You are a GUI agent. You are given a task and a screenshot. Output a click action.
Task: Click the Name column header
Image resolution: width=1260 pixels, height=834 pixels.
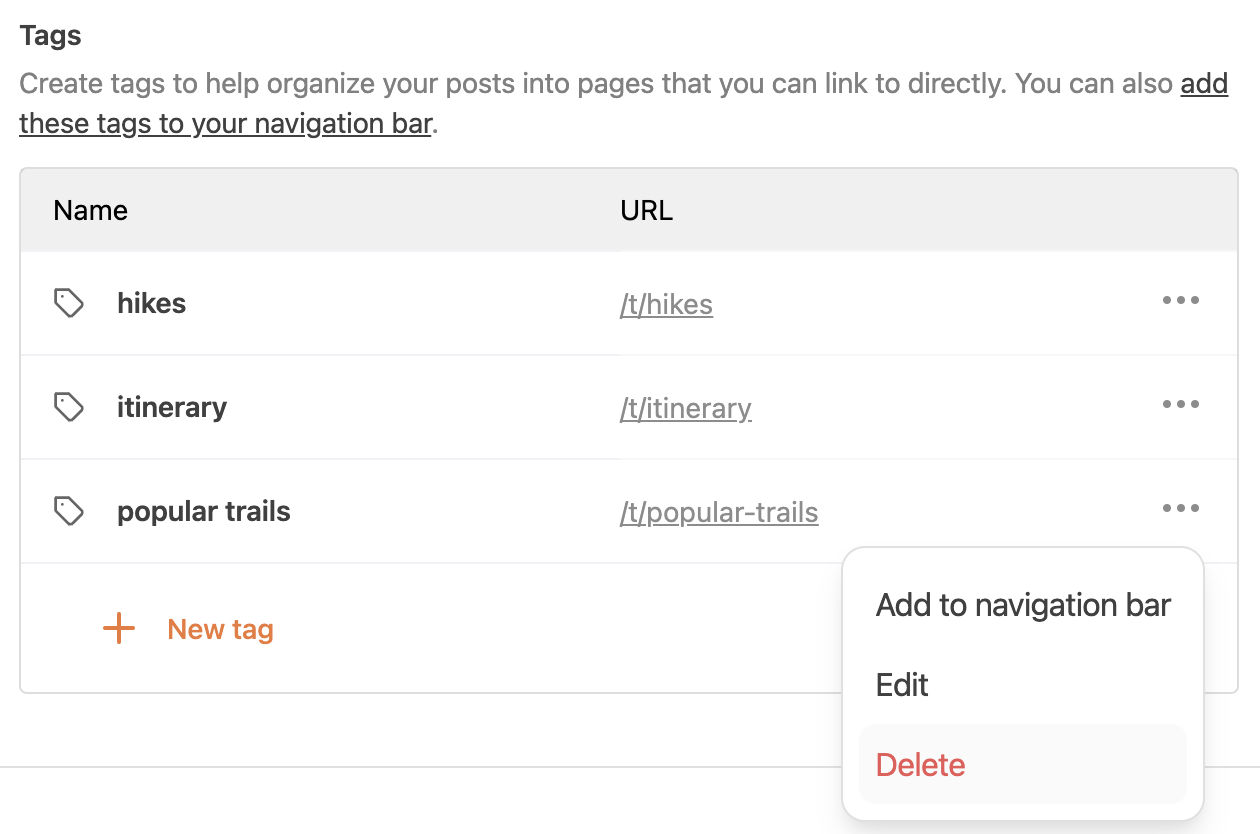[x=90, y=210]
